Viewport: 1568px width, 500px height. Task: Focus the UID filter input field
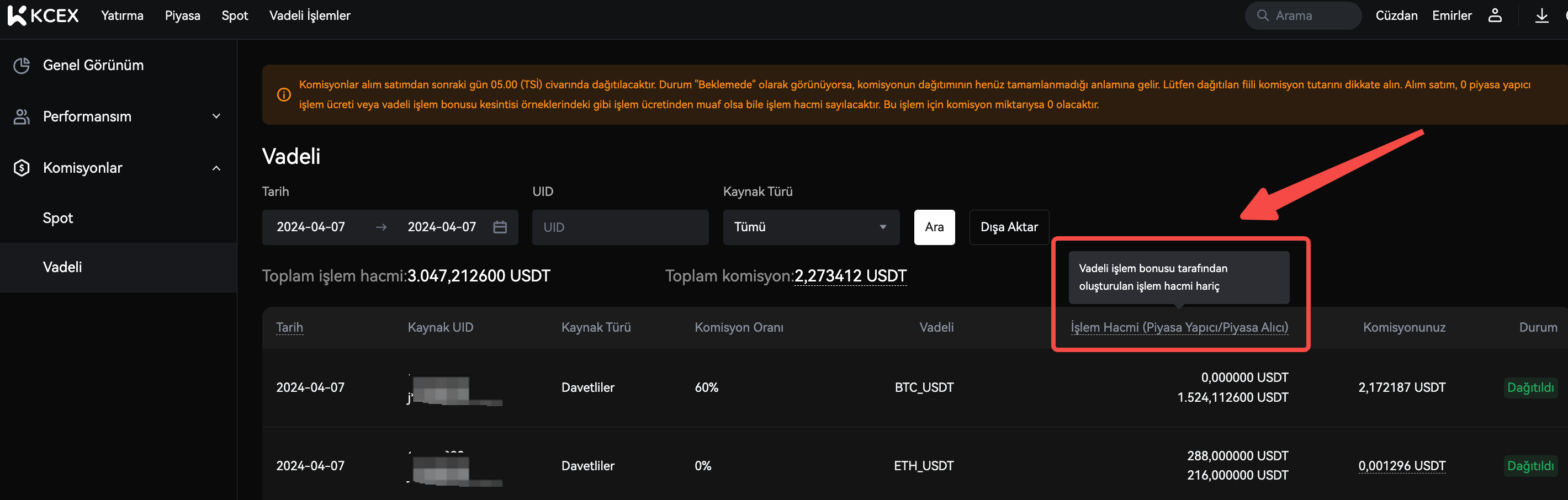pyautogui.click(x=619, y=227)
